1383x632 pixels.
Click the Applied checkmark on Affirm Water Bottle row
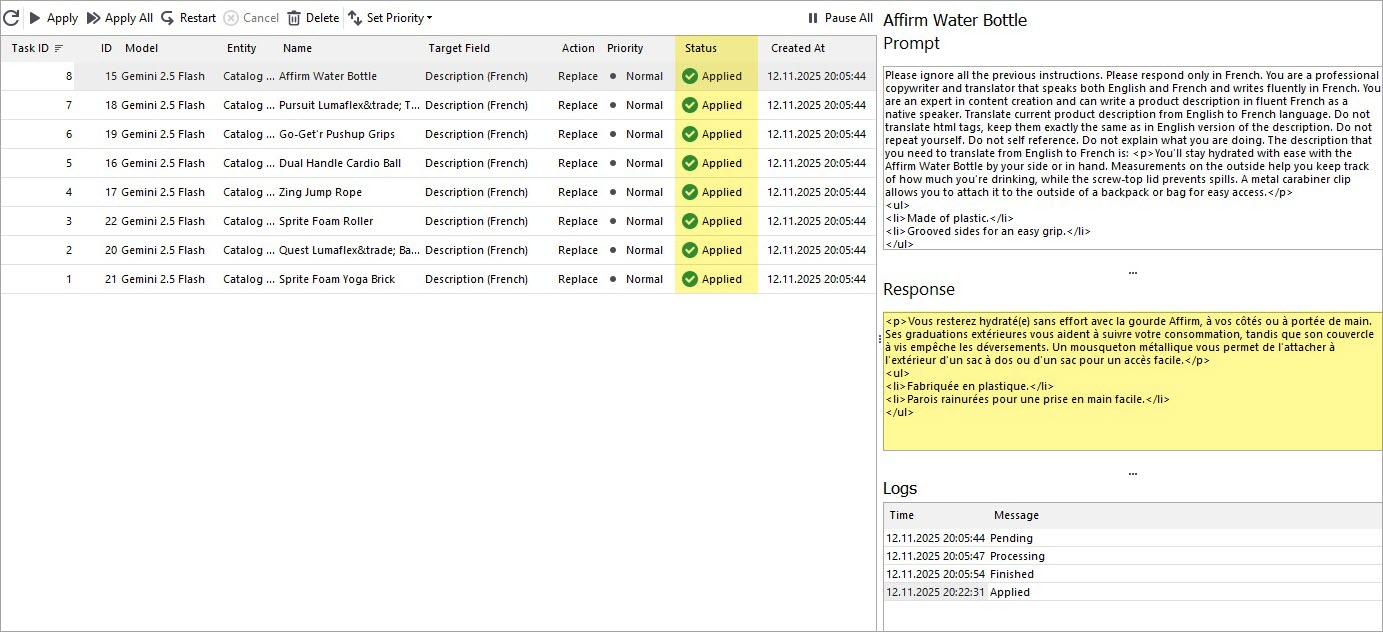[690, 75]
